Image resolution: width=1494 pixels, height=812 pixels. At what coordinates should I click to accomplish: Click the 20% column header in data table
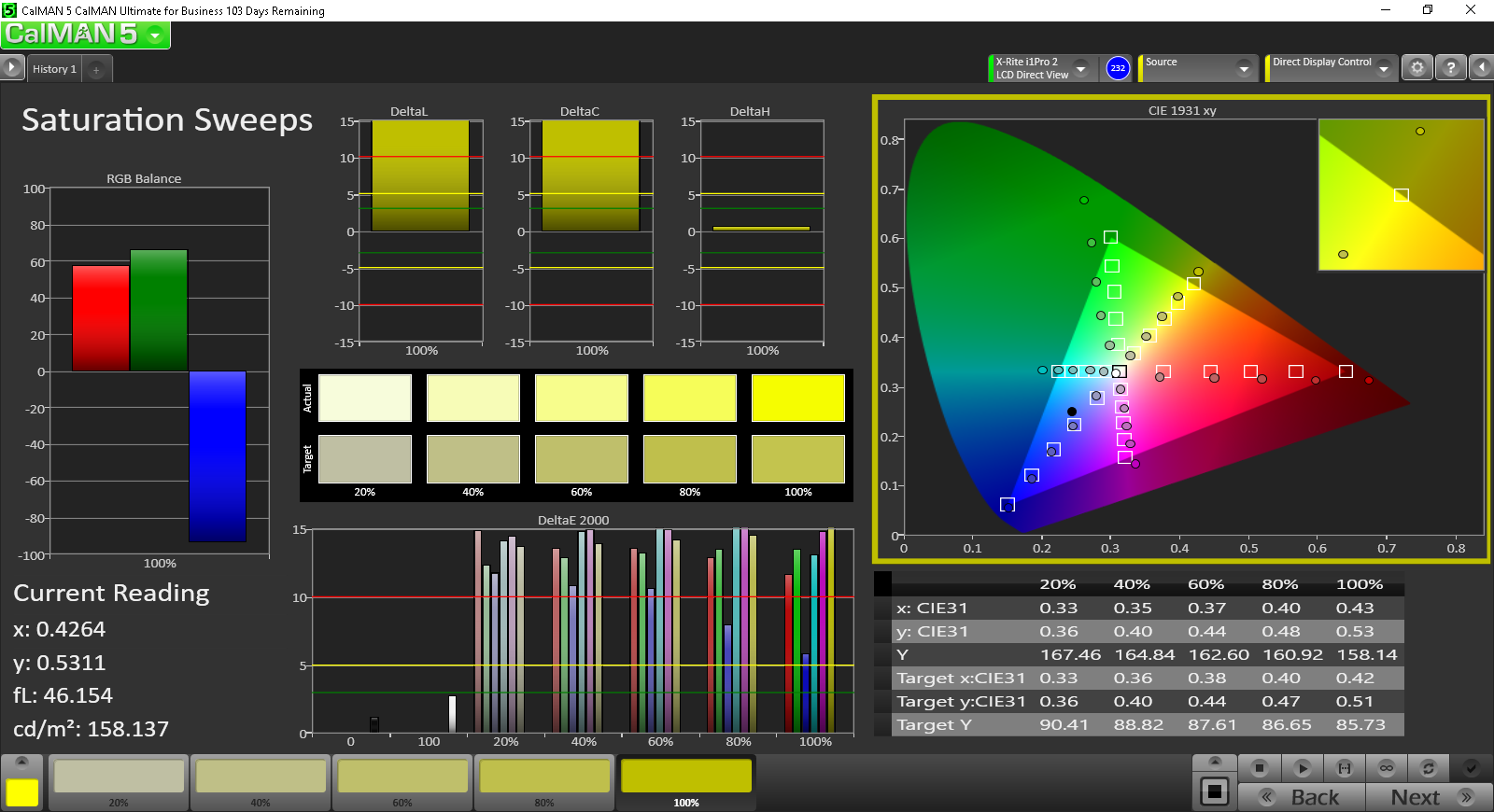pyautogui.click(x=1058, y=584)
